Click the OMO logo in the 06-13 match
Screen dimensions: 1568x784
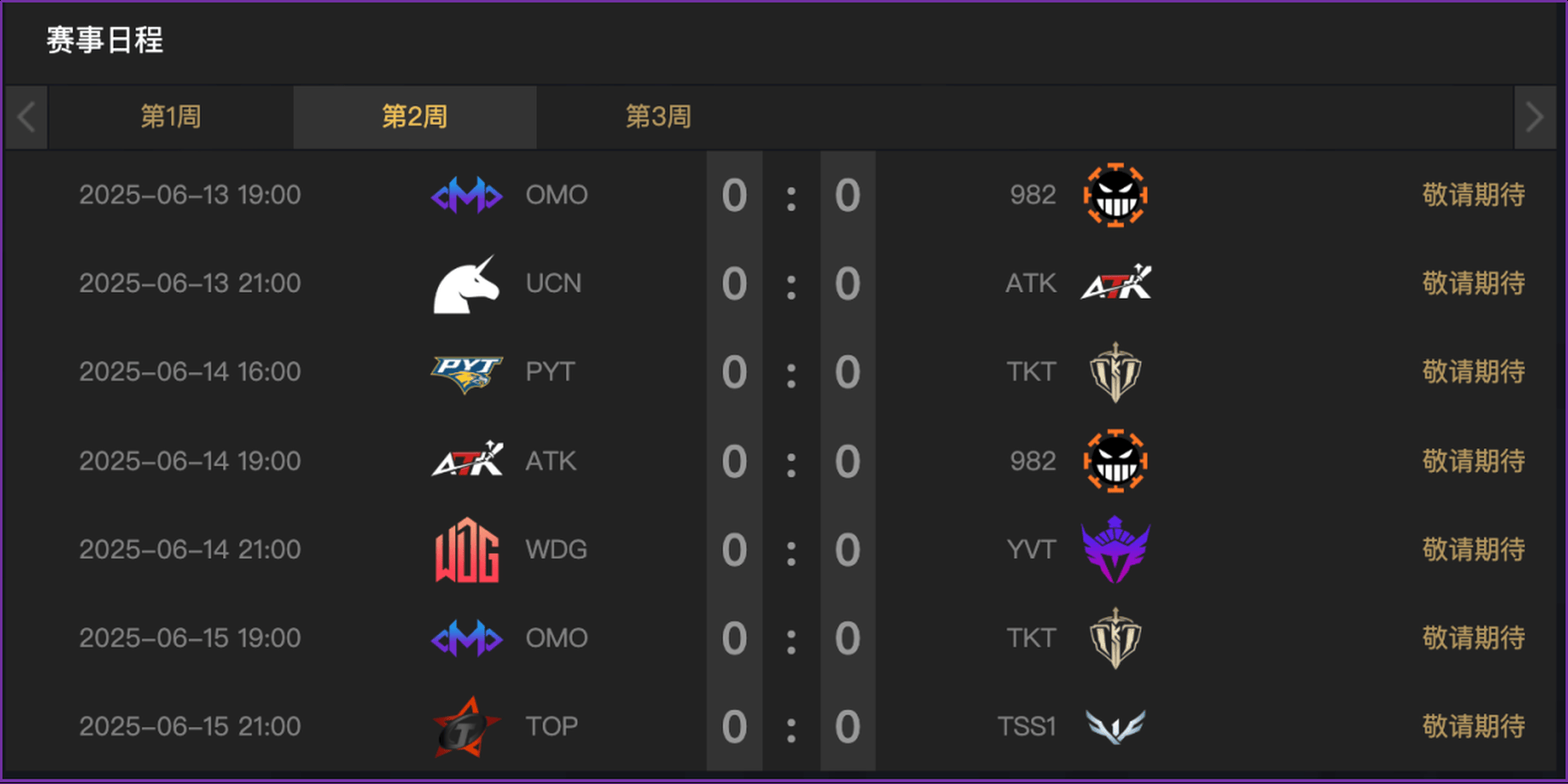466,195
